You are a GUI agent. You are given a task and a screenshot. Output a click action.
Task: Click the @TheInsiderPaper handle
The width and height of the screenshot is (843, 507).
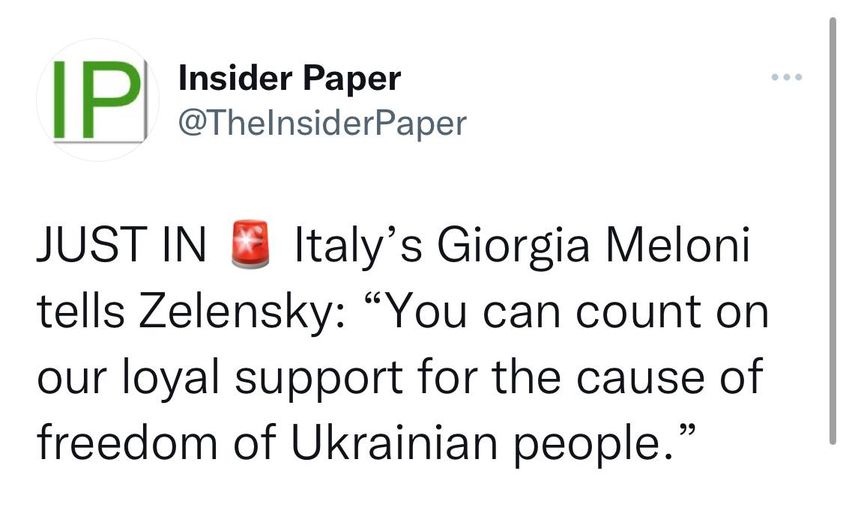click(x=321, y=123)
